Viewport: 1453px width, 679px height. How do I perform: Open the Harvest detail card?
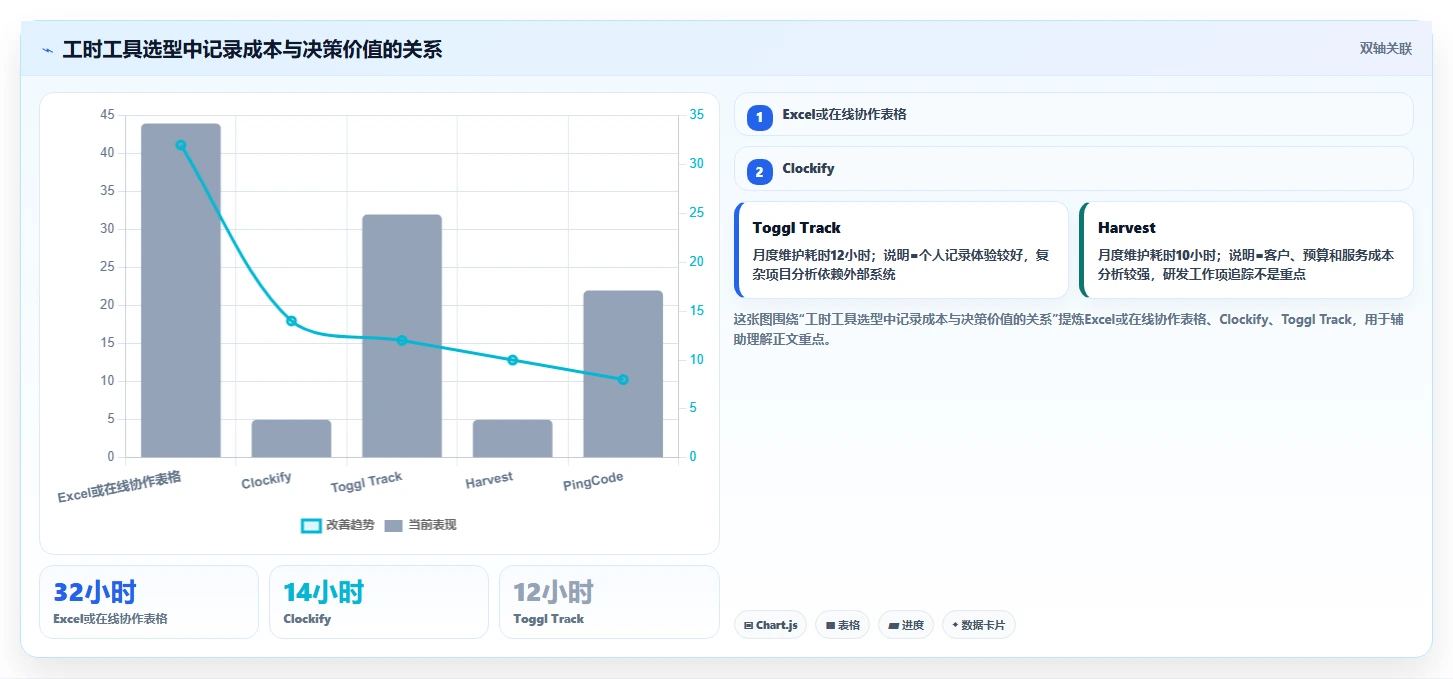point(1247,250)
